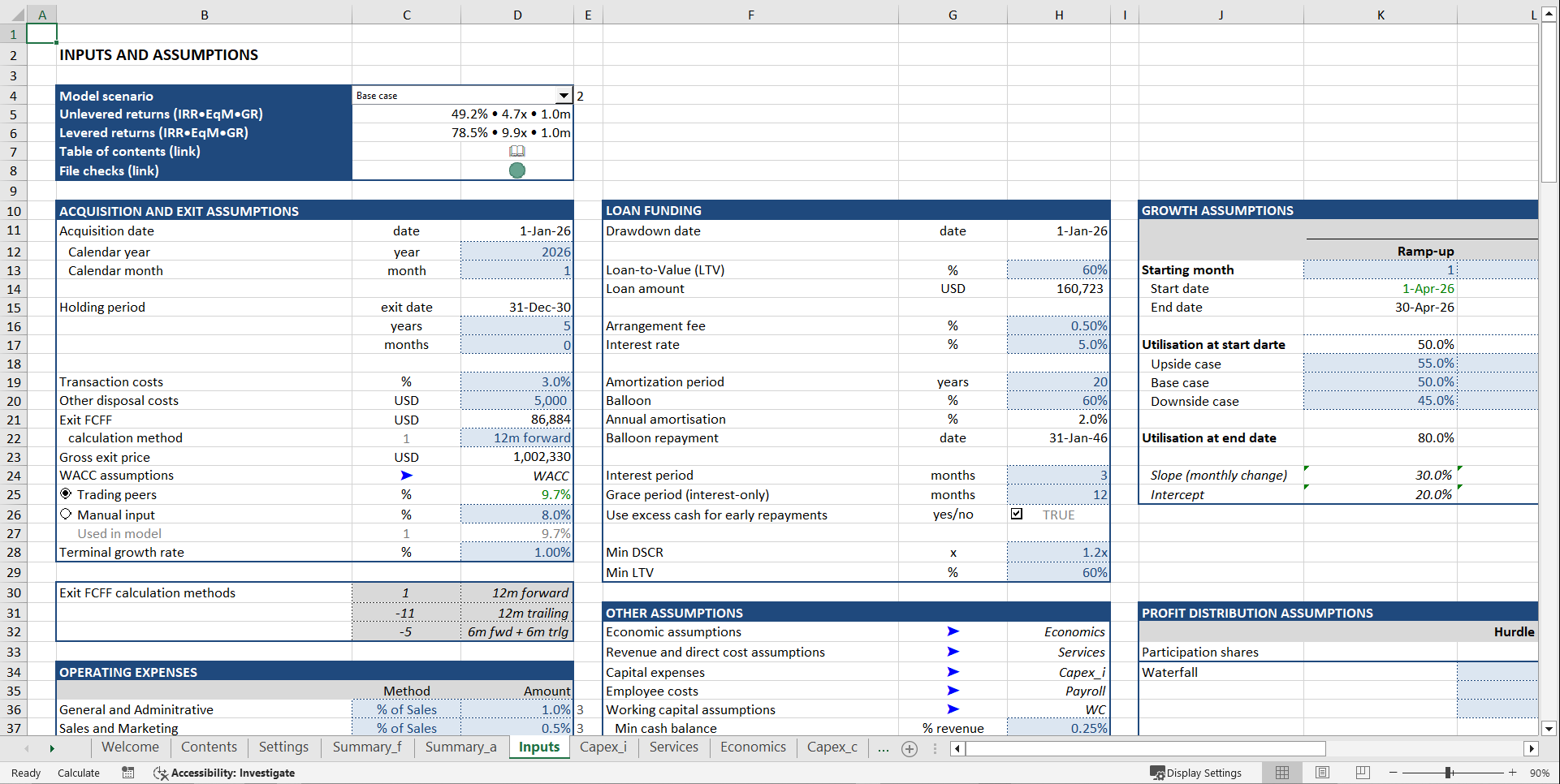1560x784 pixels.
Task: Open the Table of contents book icon
Action: [517, 151]
